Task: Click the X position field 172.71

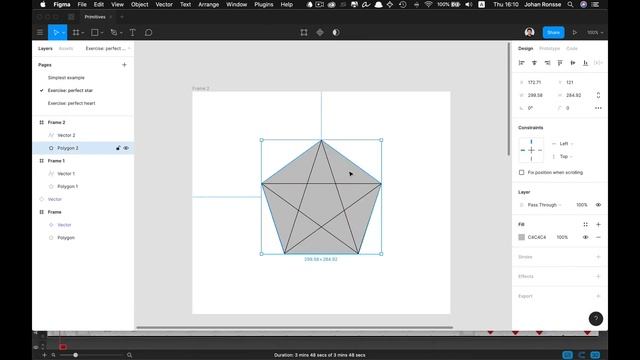Action: coord(535,82)
